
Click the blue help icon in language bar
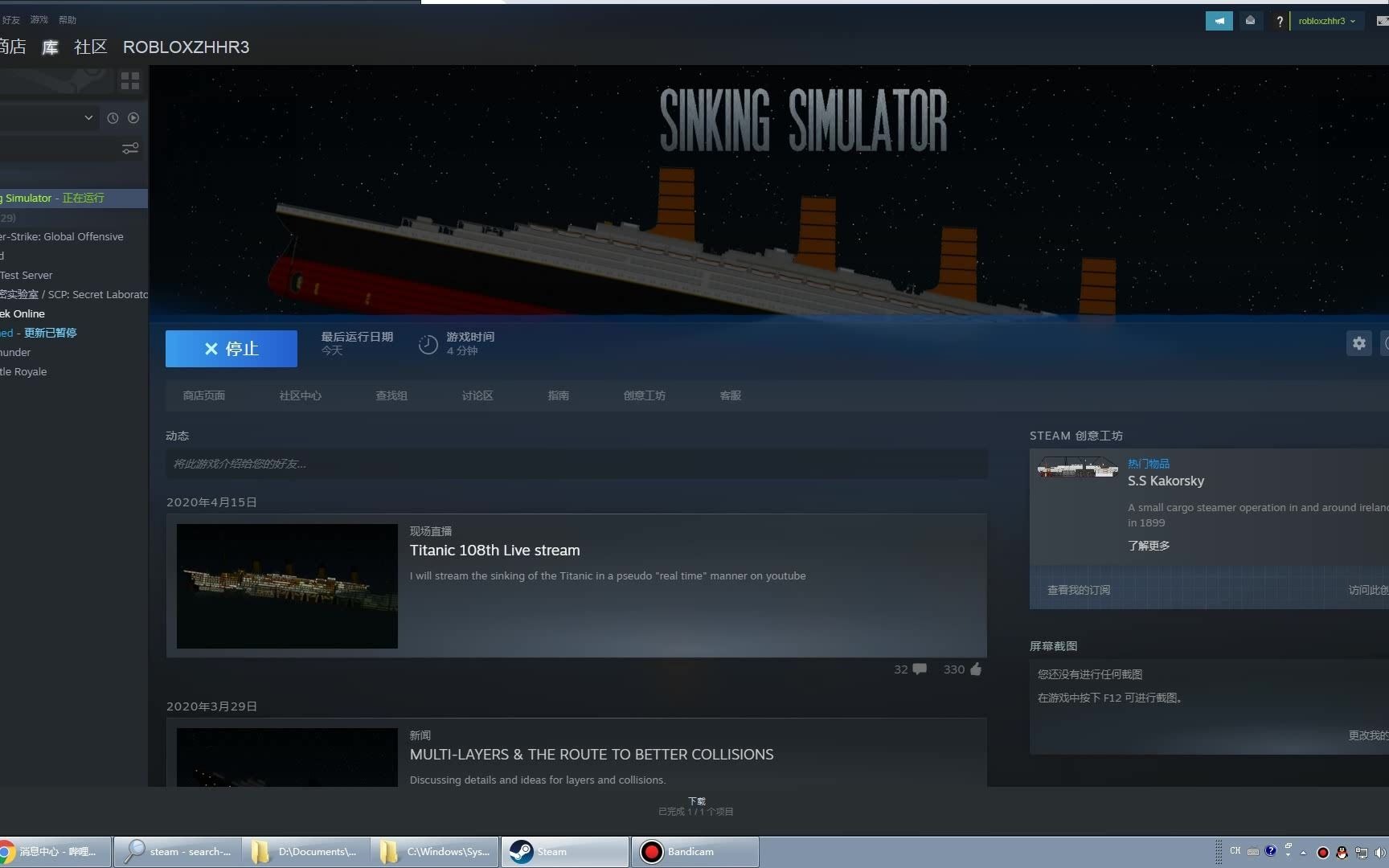[x=1270, y=850]
